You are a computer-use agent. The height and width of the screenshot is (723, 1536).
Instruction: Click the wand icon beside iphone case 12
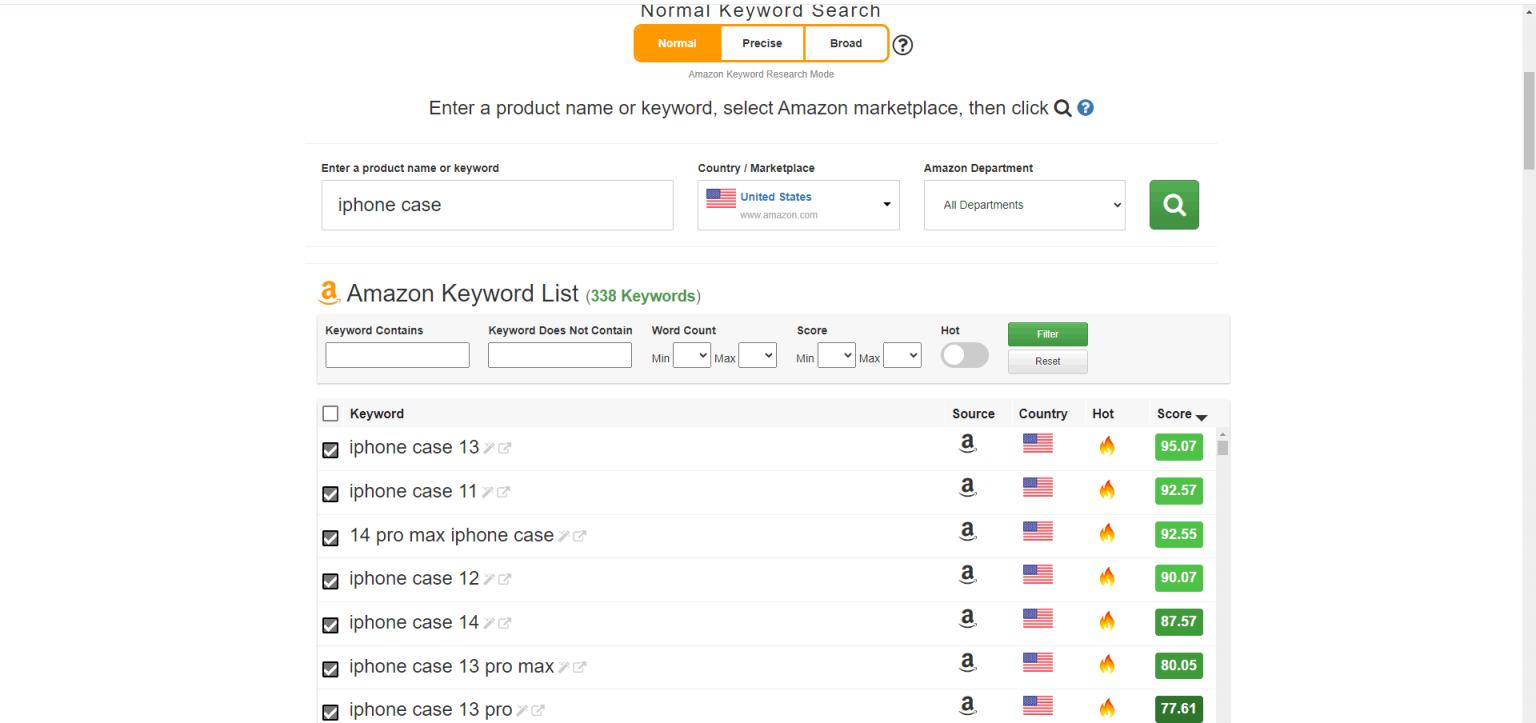(489, 579)
